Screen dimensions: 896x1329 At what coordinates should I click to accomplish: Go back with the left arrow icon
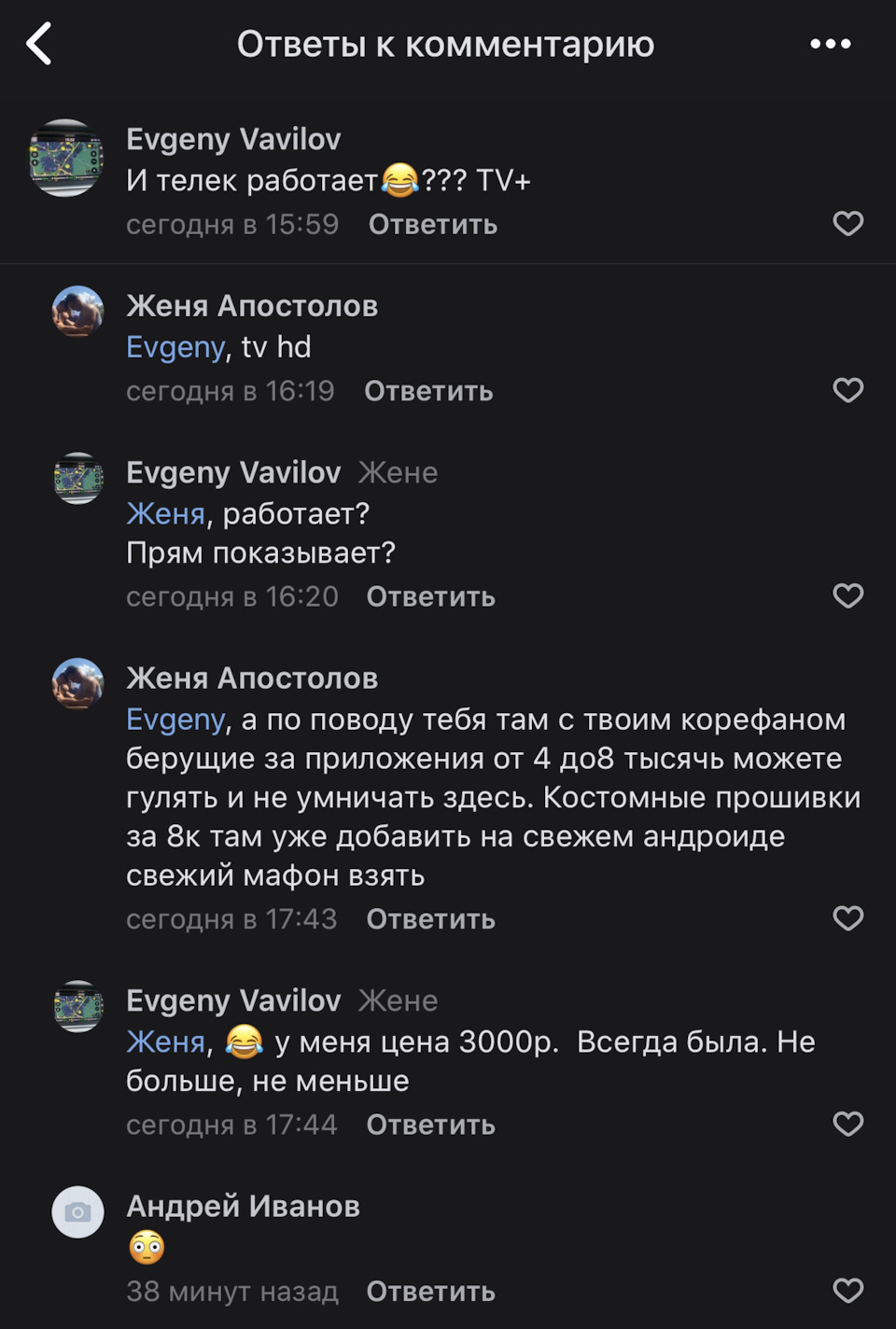(x=39, y=44)
